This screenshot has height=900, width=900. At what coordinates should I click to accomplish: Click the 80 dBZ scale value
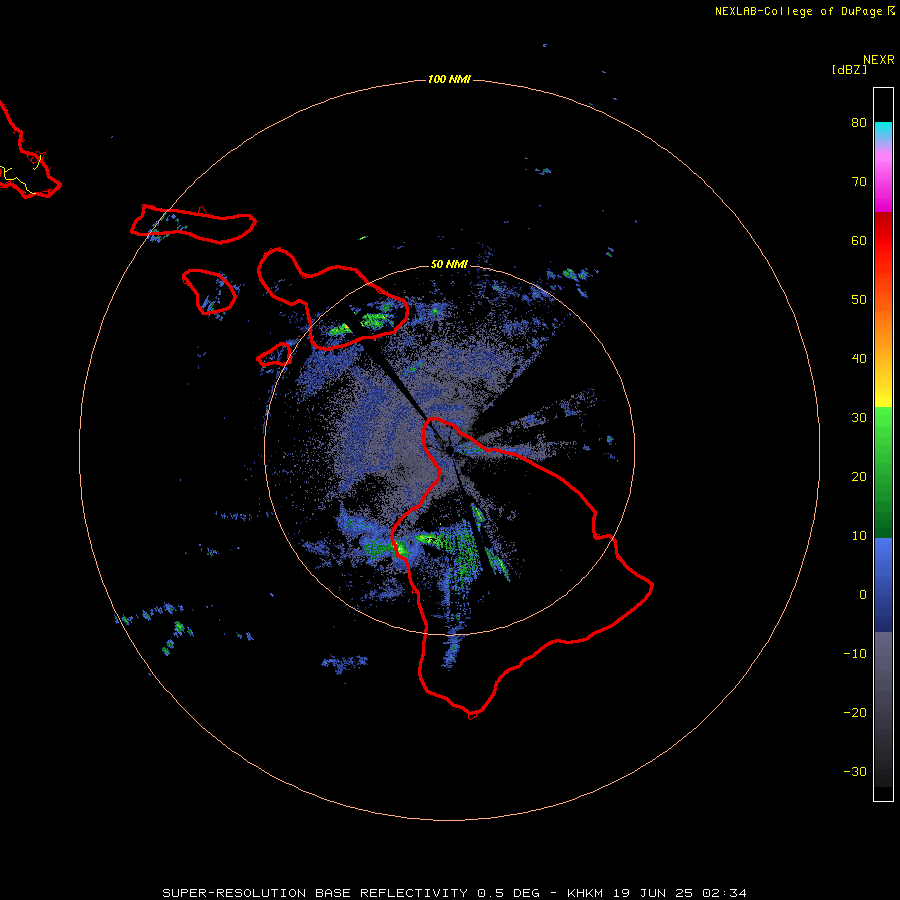[859, 123]
